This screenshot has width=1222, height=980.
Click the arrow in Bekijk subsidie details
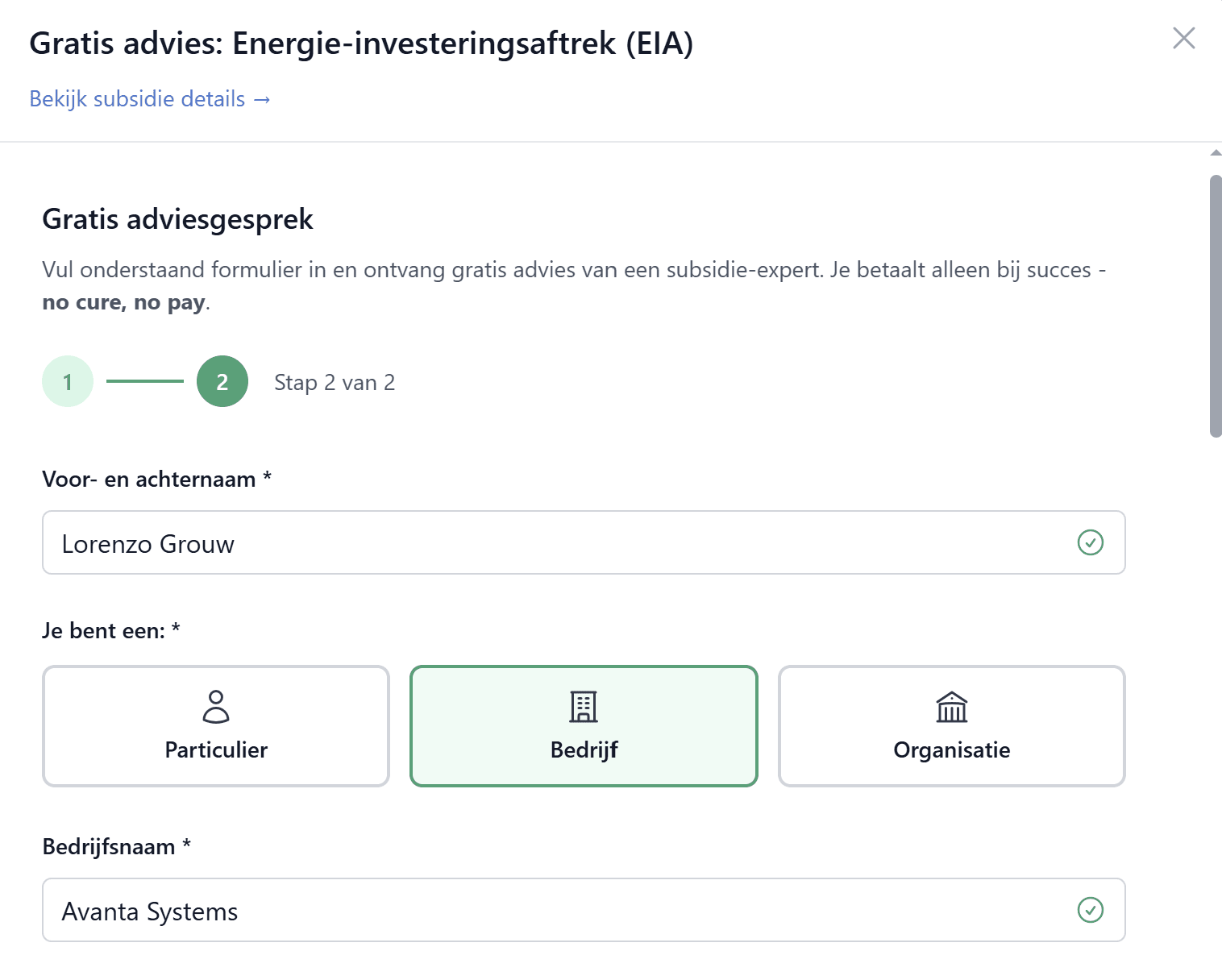click(x=261, y=98)
